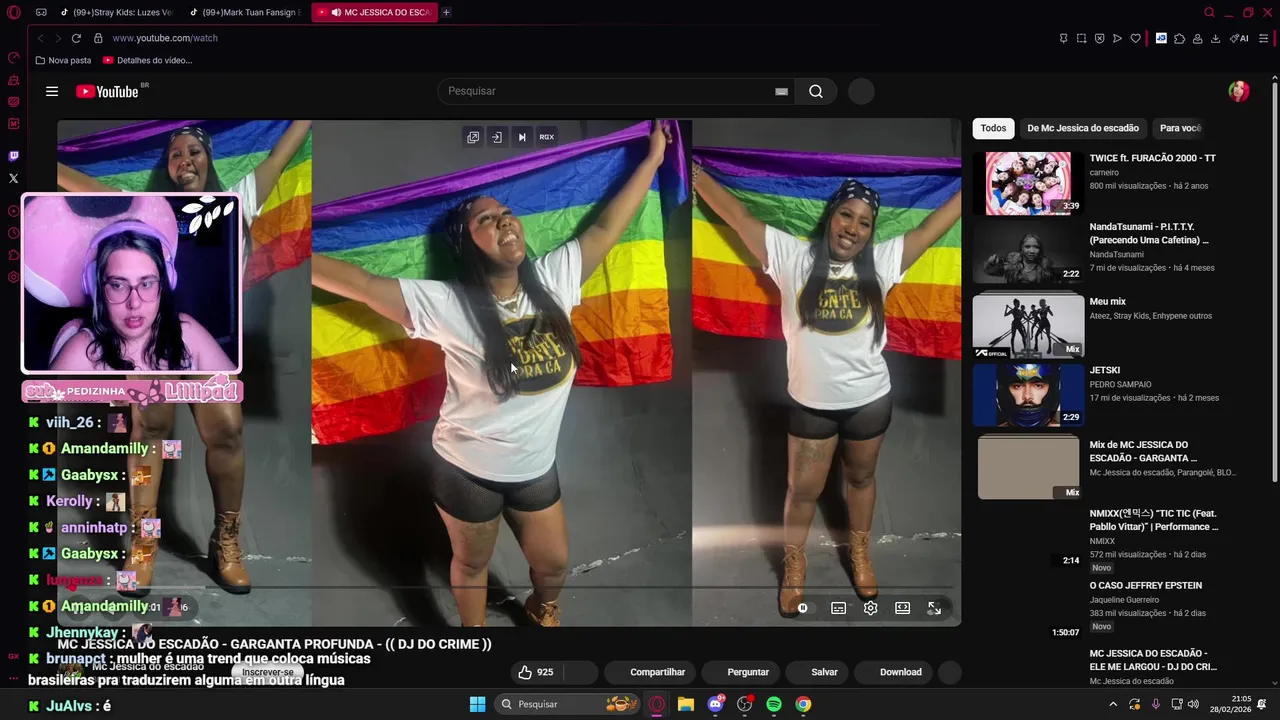This screenshot has height=720, width=1280.
Task: Open Spotify from the taskbar
Action: click(774, 704)
